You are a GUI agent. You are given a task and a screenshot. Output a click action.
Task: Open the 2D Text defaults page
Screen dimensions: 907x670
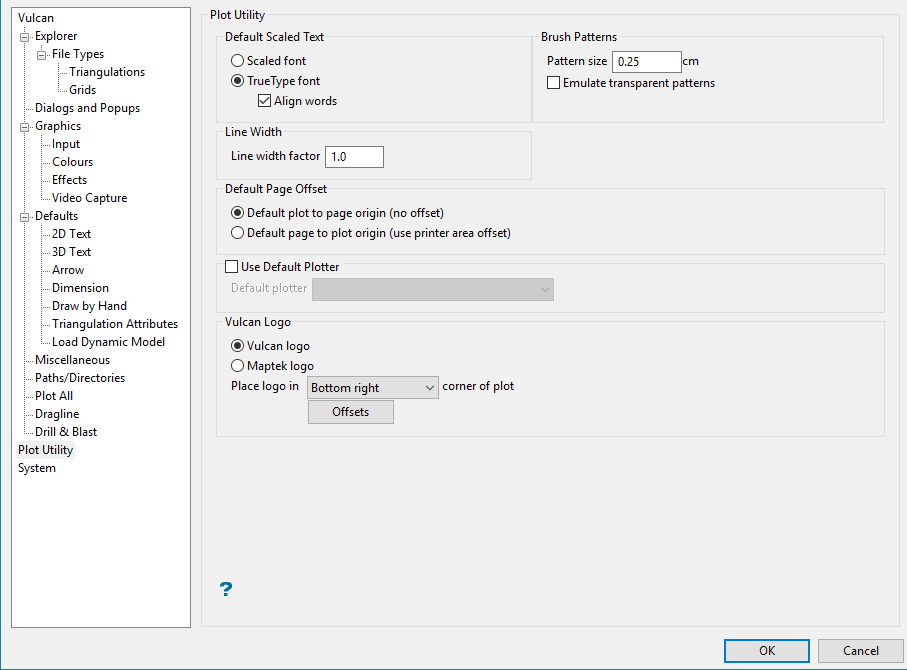tap(71, 234)
